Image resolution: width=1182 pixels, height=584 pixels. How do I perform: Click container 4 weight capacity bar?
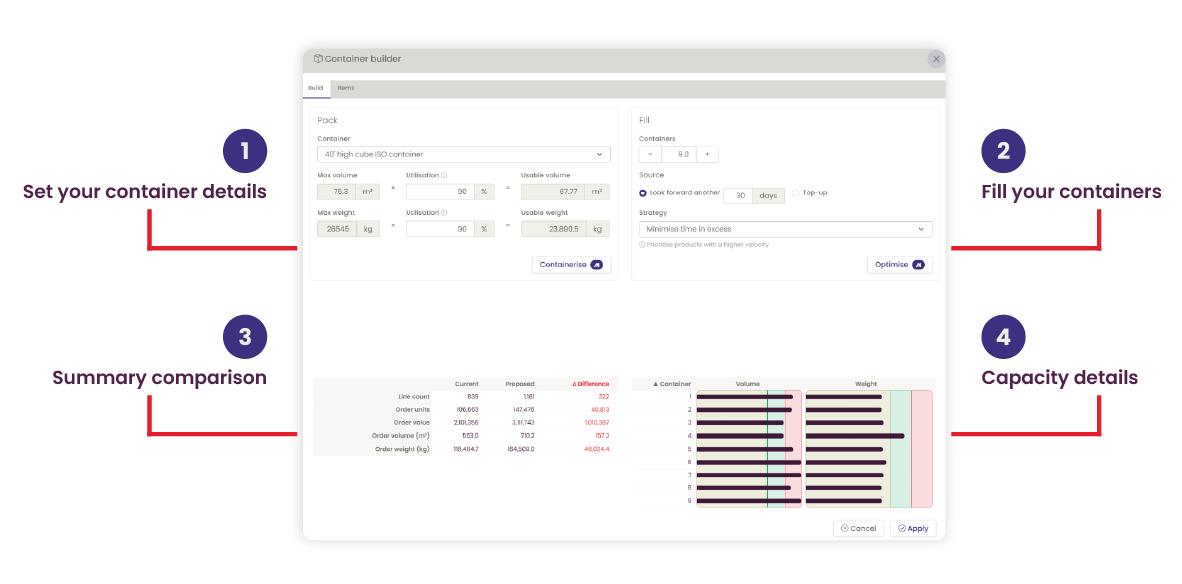(855, 436)
